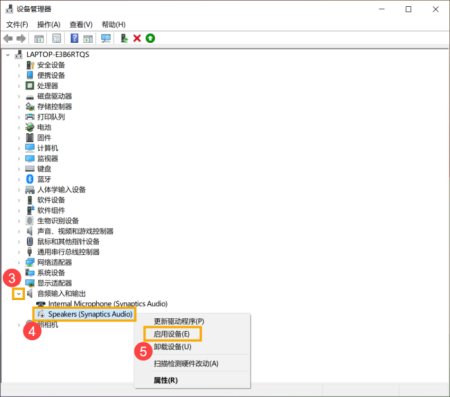
Task: Click the 打印队列 printer icon
Action: click(30, 117)
